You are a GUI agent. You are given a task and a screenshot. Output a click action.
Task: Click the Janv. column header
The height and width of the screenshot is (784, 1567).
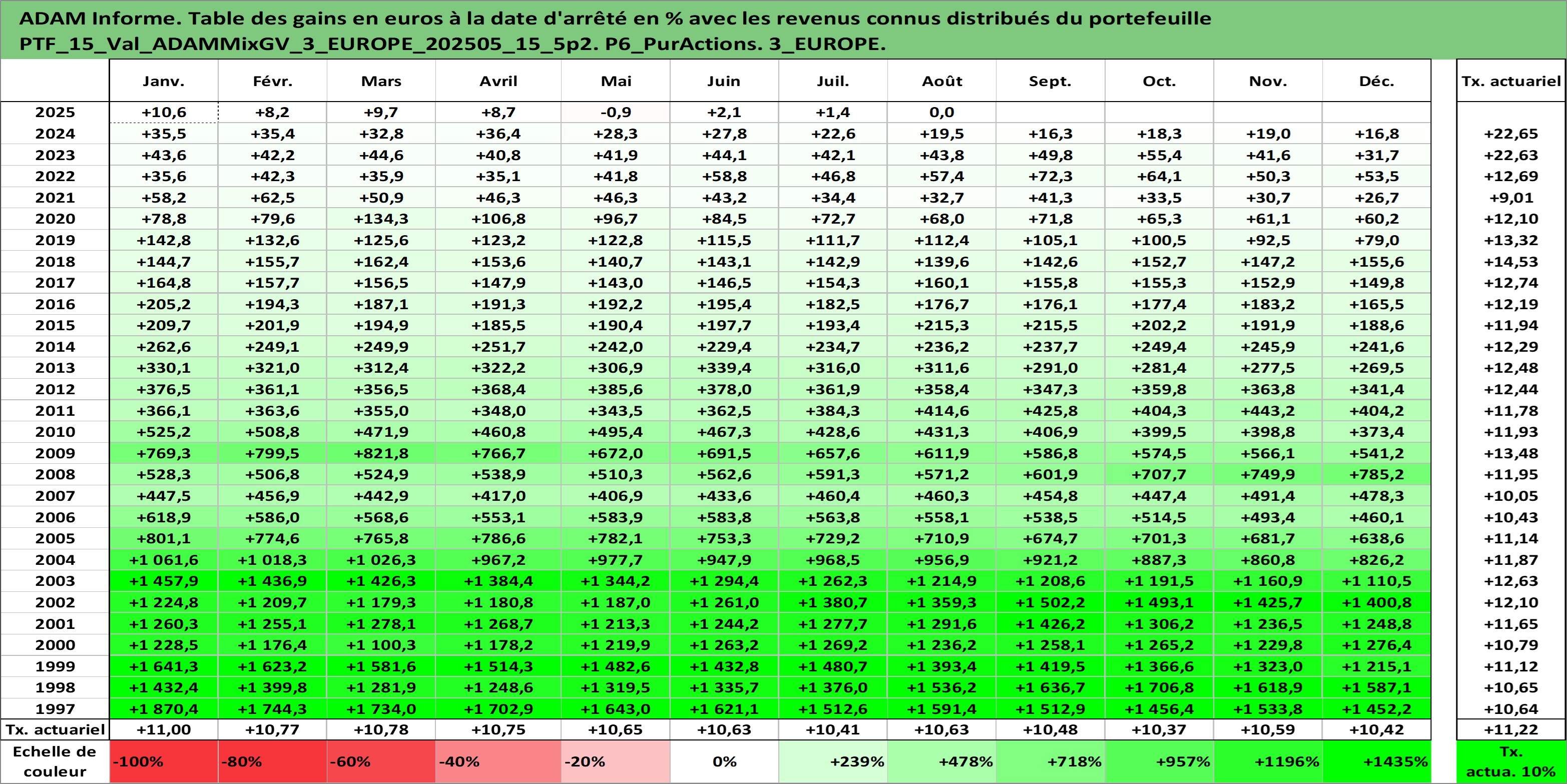pos(164,81)
